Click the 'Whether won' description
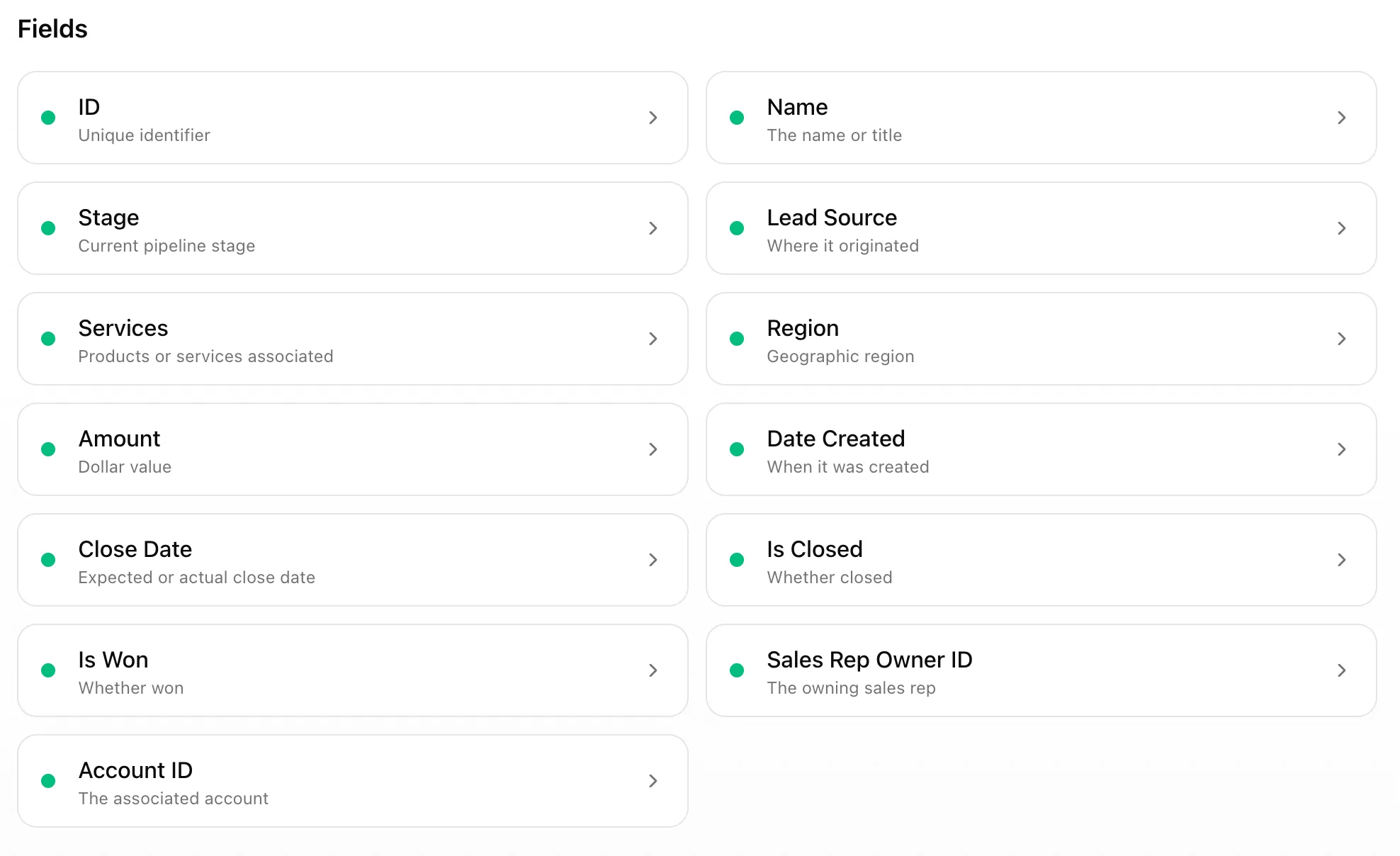1400x856 pixels. point(130,688)
